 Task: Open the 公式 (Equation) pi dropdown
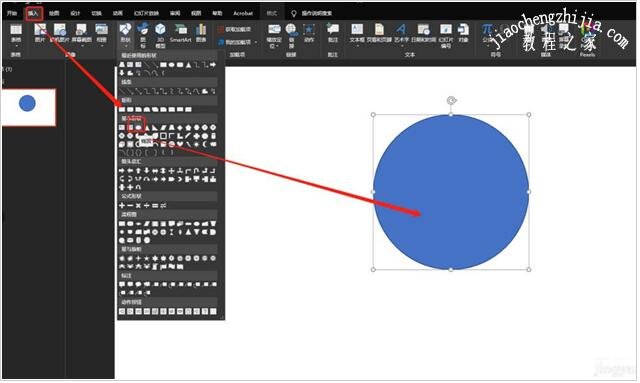[x=487, y=35]
